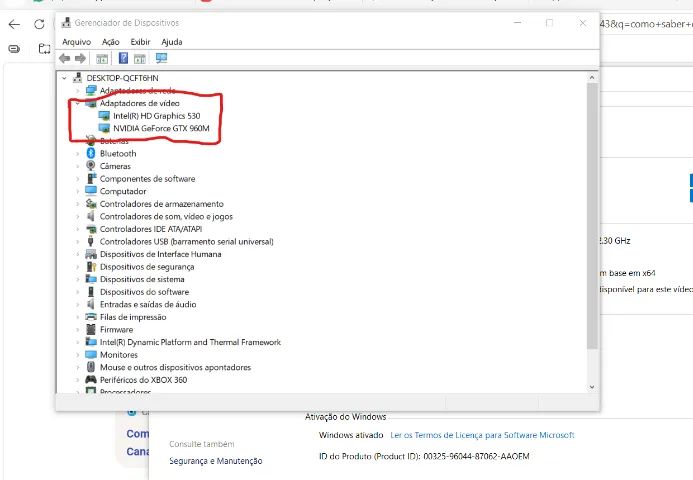Click the browser Back arrow button
This screenshot has width=693, height=480.
(x=14, y=24)
